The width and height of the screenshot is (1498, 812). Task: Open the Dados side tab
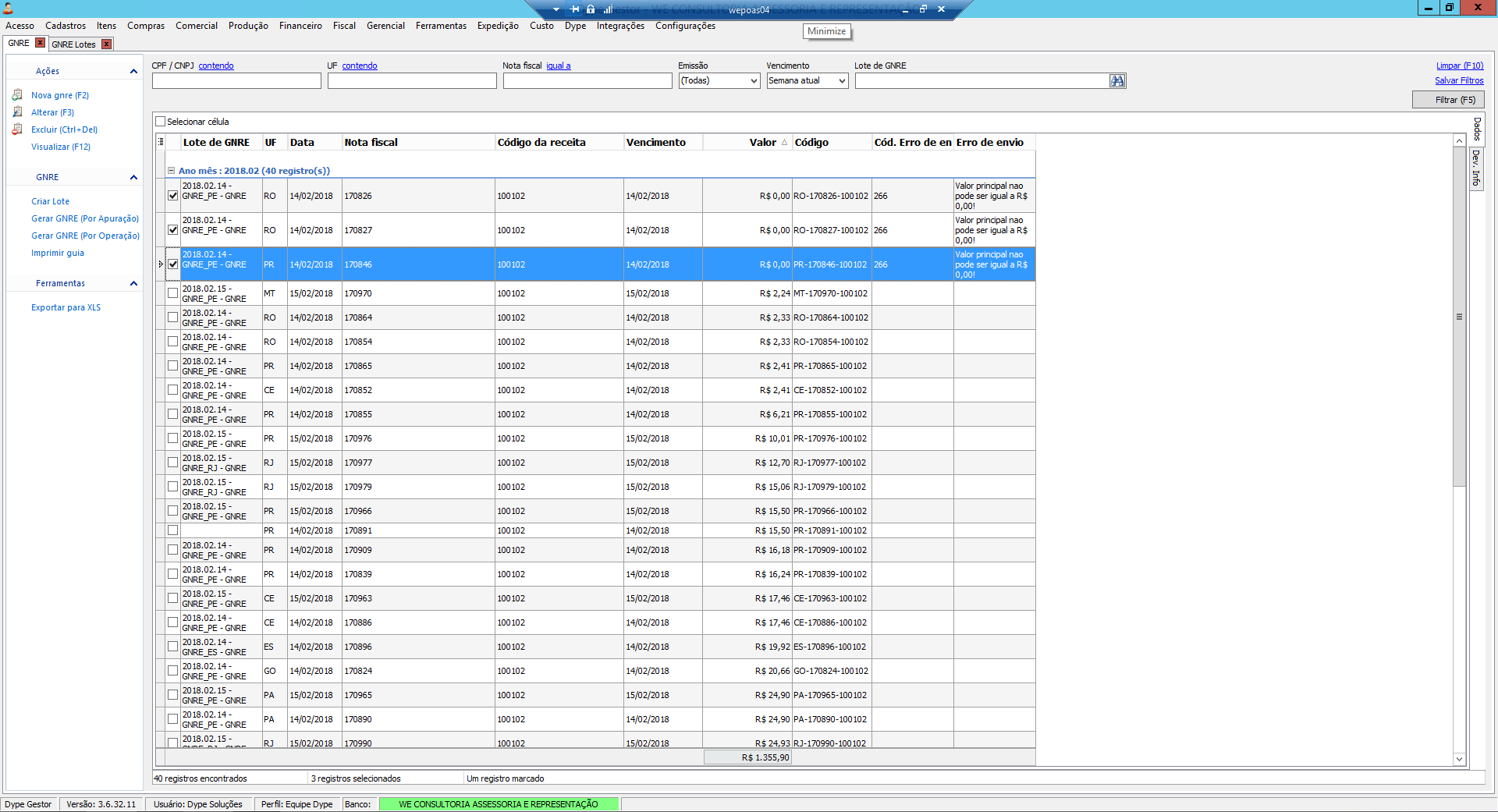tap(1477, 129)
